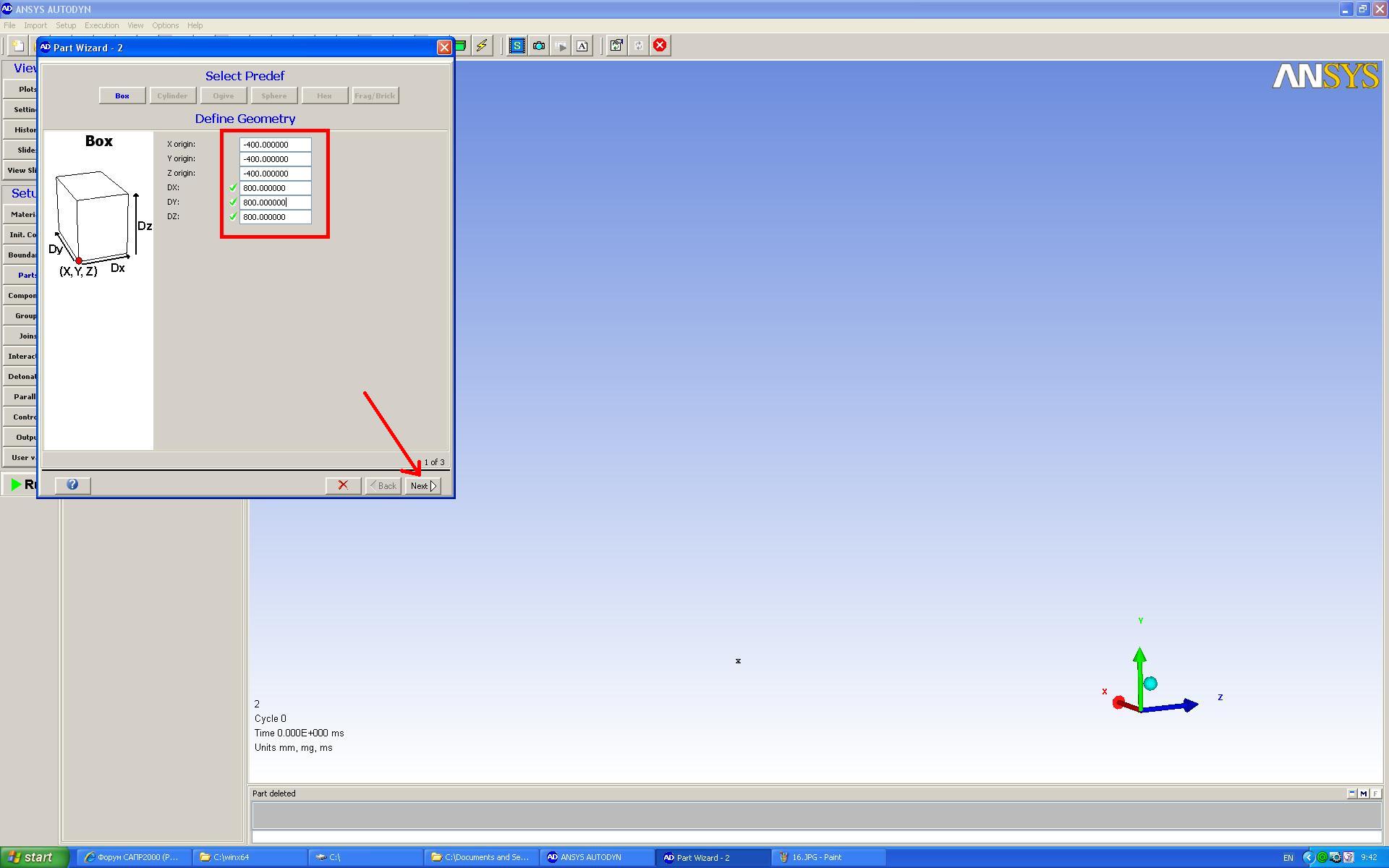1389x868 pixels.
Task: Click the text annotation A toolbar icon
Action: [x=582, y=46]
